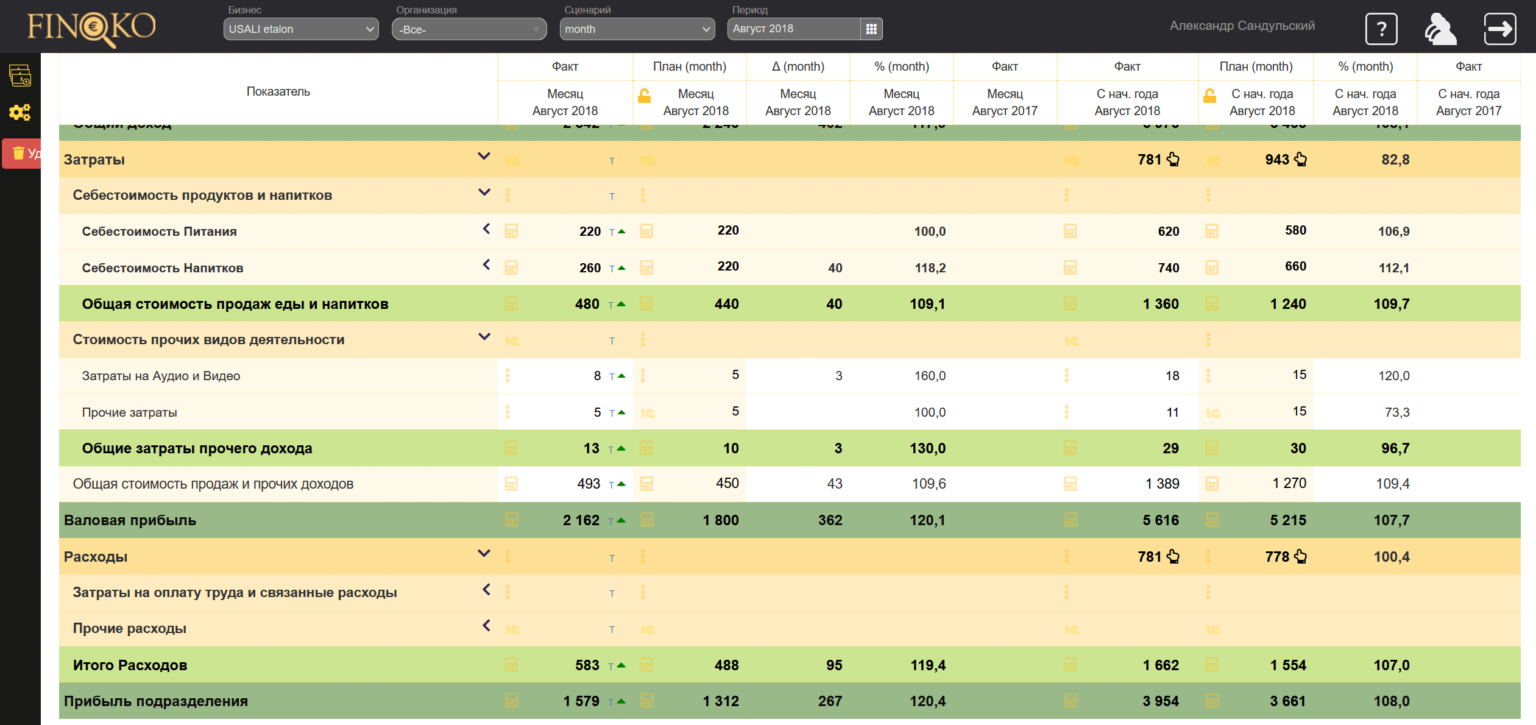The height and width of the screenshot is (725, 1536).
Task: Click calculator icon left of 2 162 in Валовая прибыль
Action: tap(511, 520)
